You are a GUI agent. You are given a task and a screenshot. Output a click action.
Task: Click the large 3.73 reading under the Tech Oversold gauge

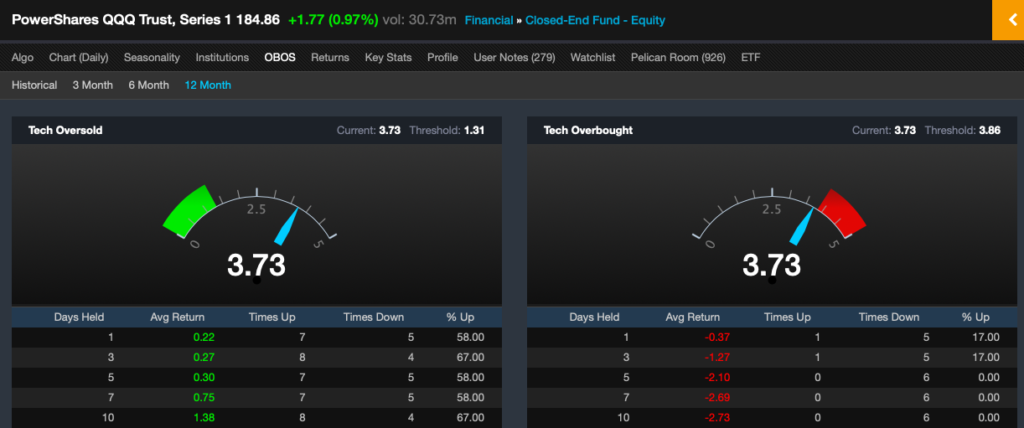(257, 265)
